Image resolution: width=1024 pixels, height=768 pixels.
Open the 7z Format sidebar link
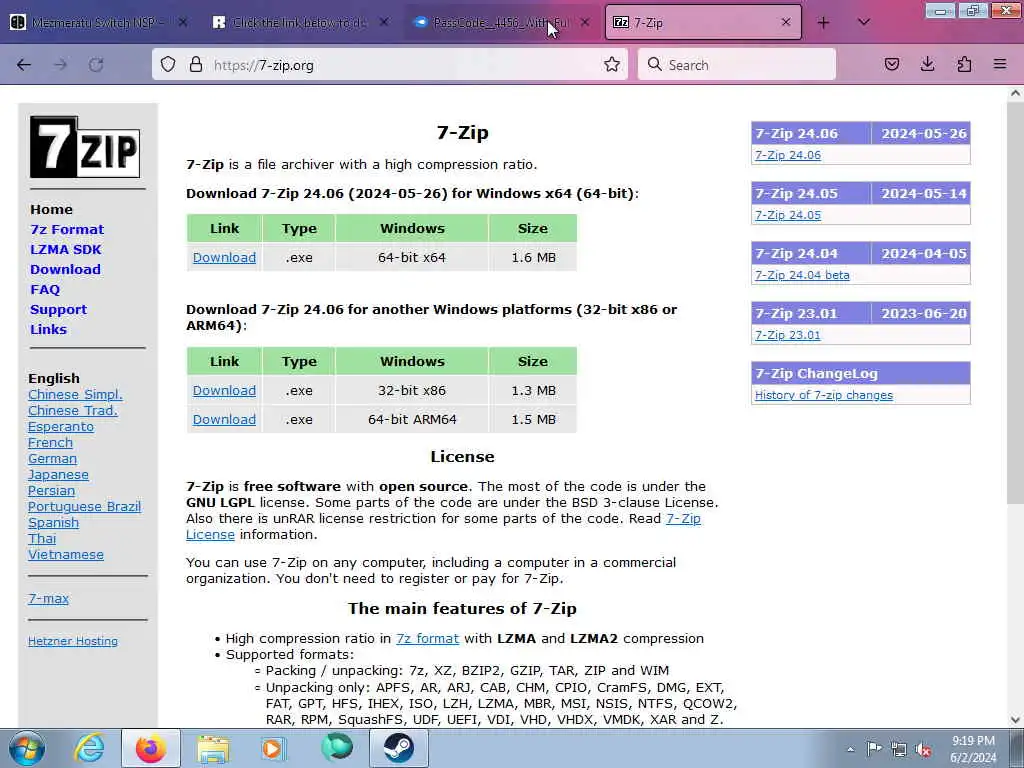pyautogui.click(x=67, y=230)
